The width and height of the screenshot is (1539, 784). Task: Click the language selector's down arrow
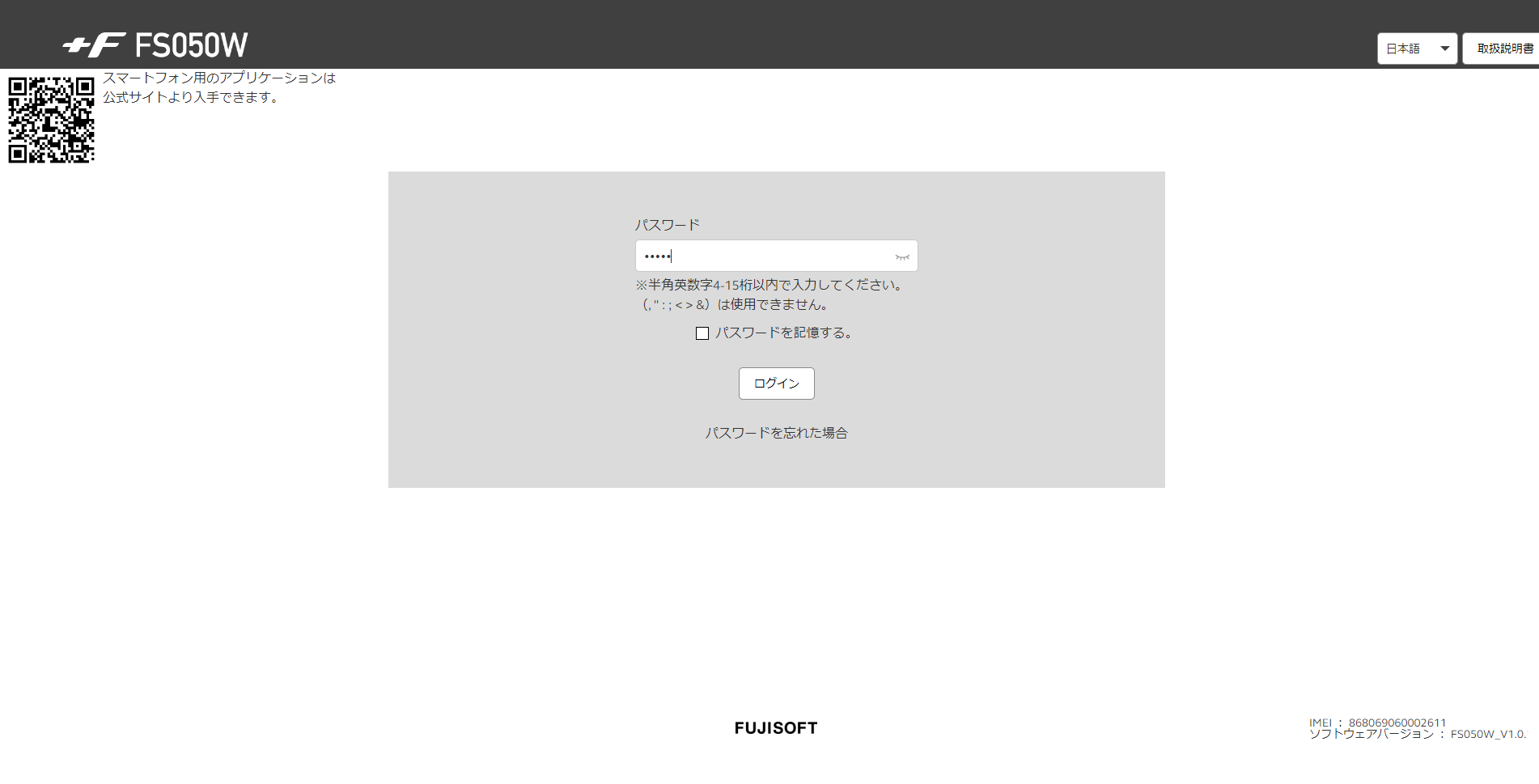click(1444, 49)
